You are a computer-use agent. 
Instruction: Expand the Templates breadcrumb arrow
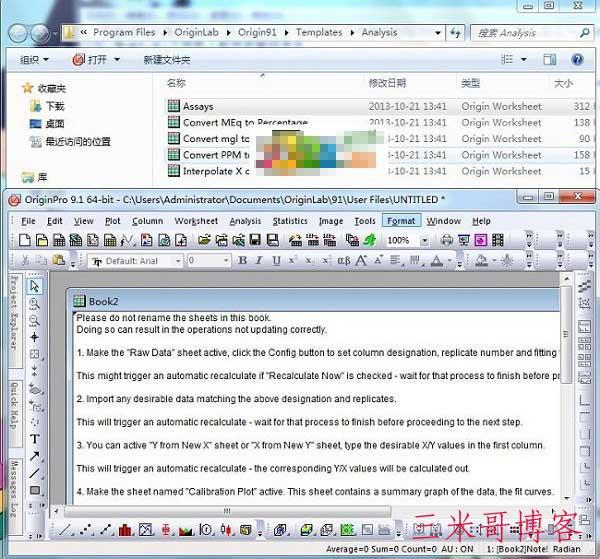click(352, 33)
